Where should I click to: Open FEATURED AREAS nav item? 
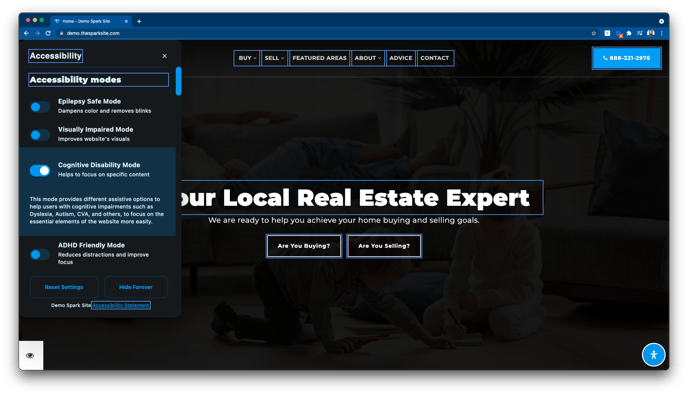319,58
